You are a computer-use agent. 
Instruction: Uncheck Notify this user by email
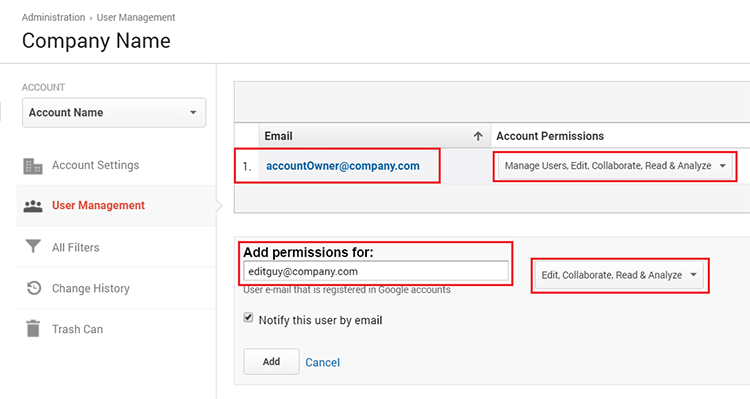click(x=248, y=318)
